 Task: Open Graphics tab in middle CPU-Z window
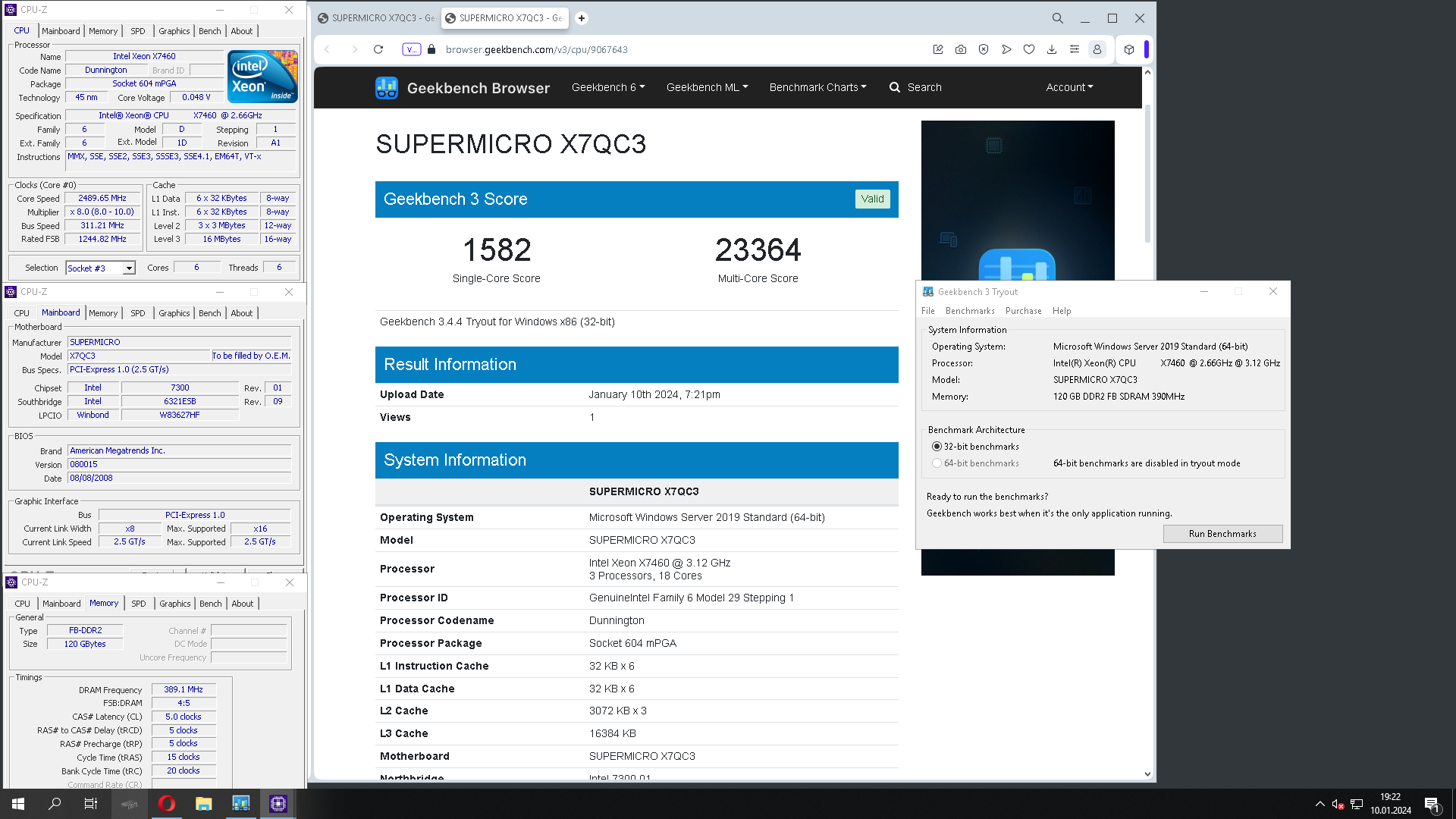tap(174, 313)
